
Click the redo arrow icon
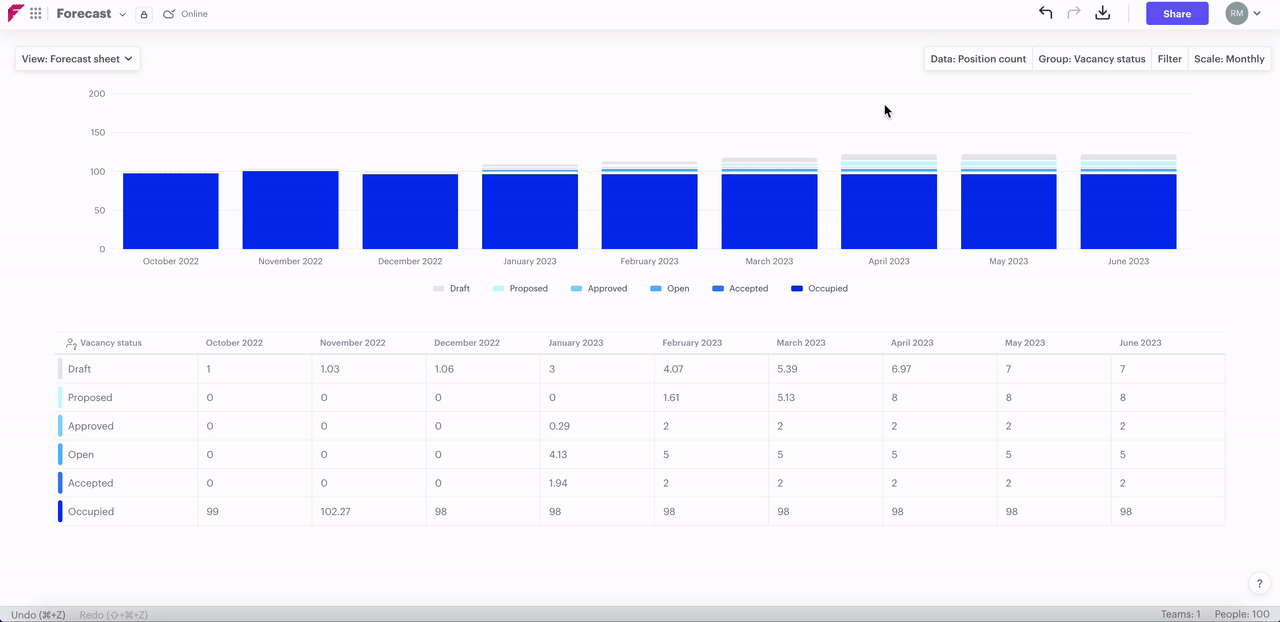click(x=1074, y=13)
